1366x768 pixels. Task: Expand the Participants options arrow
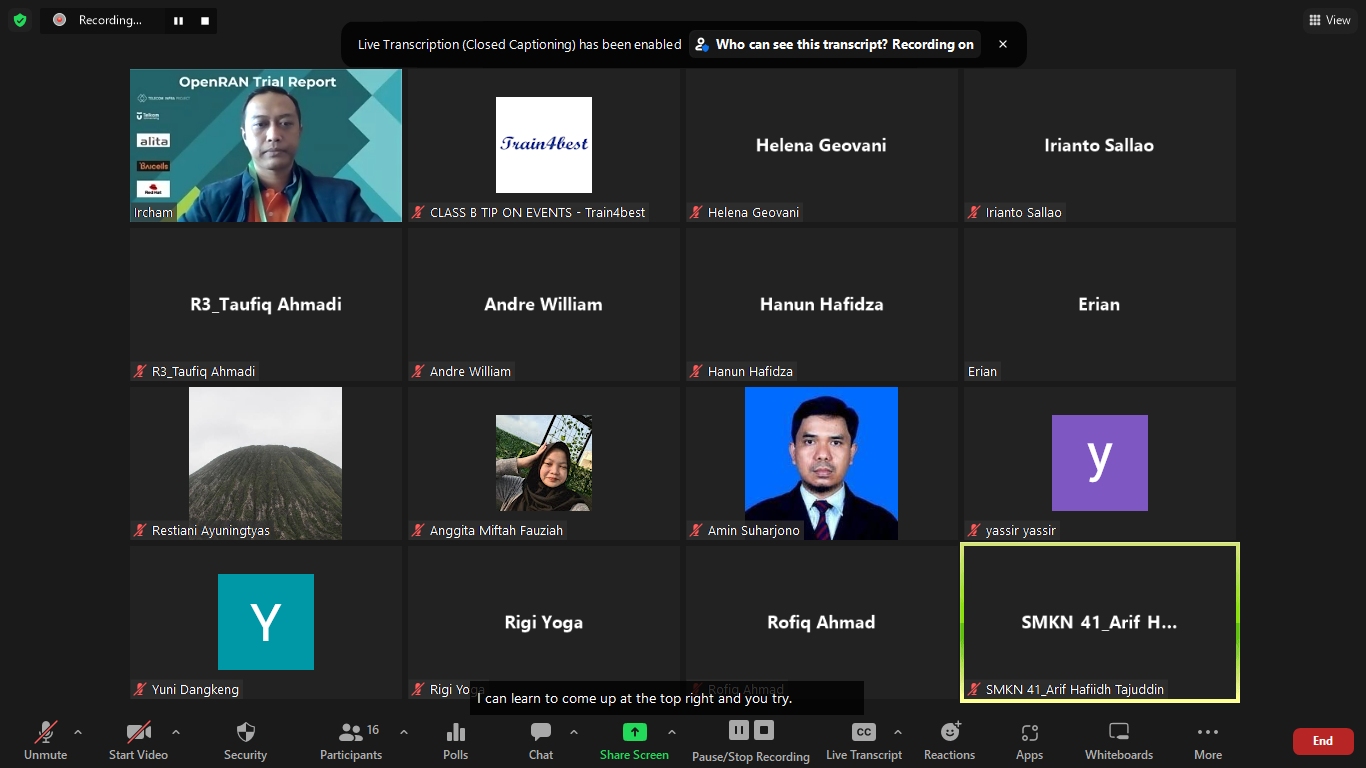[x=404, y=732]
